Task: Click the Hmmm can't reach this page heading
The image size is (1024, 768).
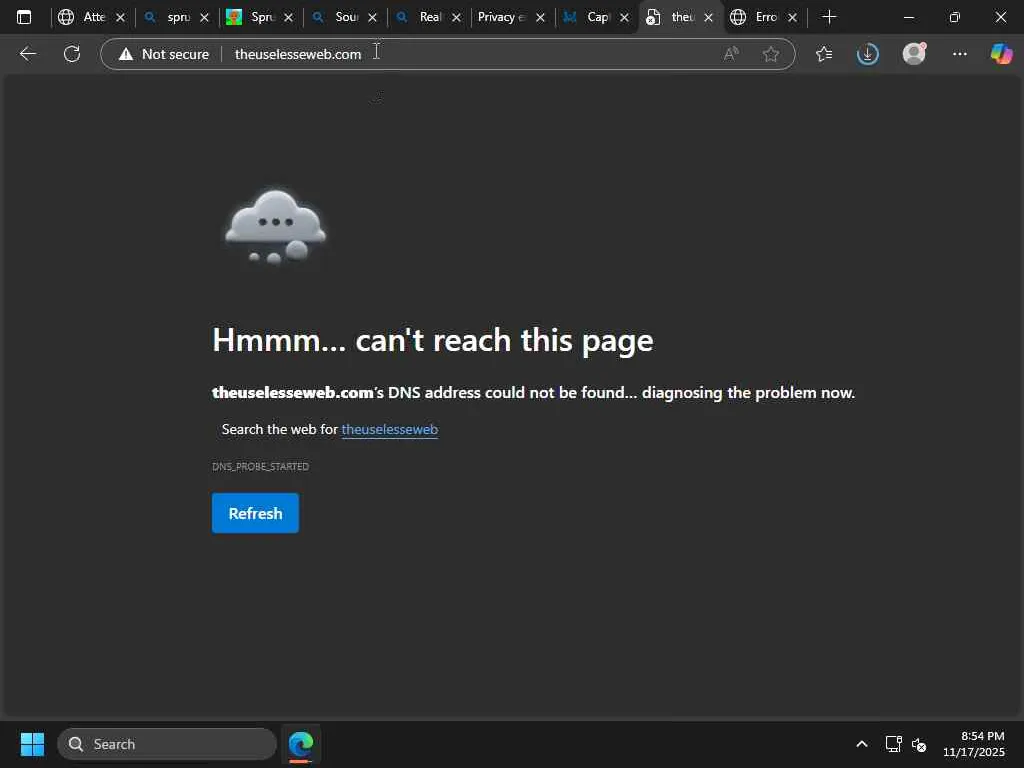Action: click(x=433, y=340)
